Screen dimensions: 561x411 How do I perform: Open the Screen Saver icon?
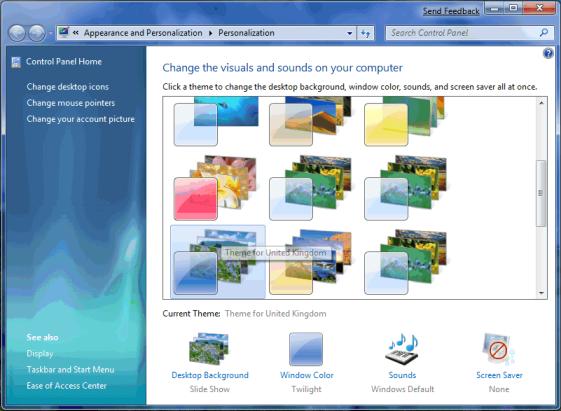(x=498, y=349)
